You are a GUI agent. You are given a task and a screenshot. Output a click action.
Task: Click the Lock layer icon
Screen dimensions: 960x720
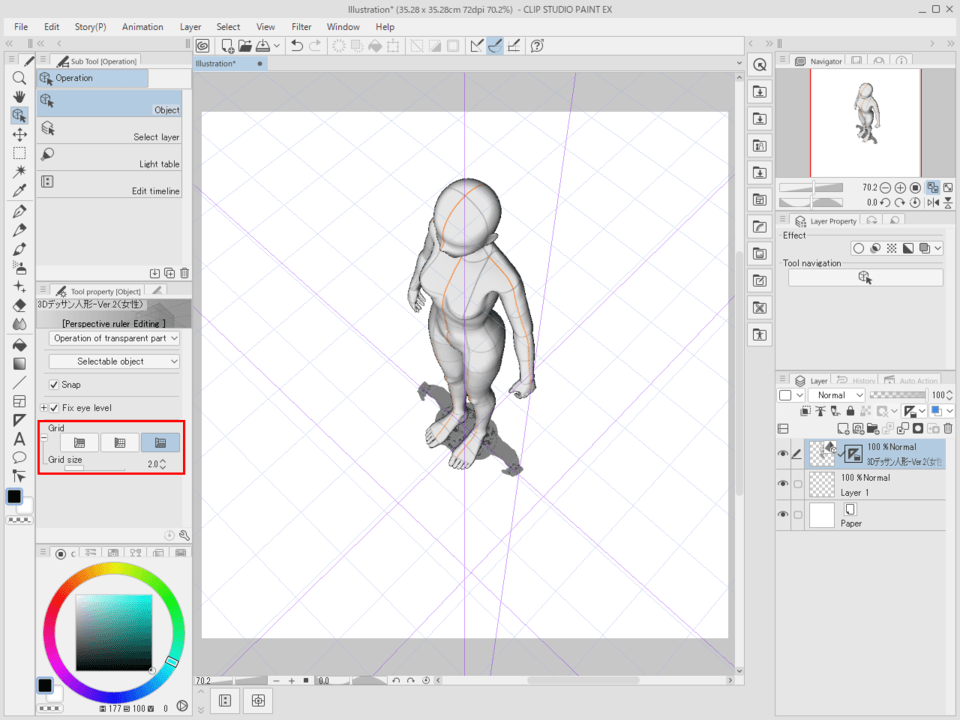(850, 411)
